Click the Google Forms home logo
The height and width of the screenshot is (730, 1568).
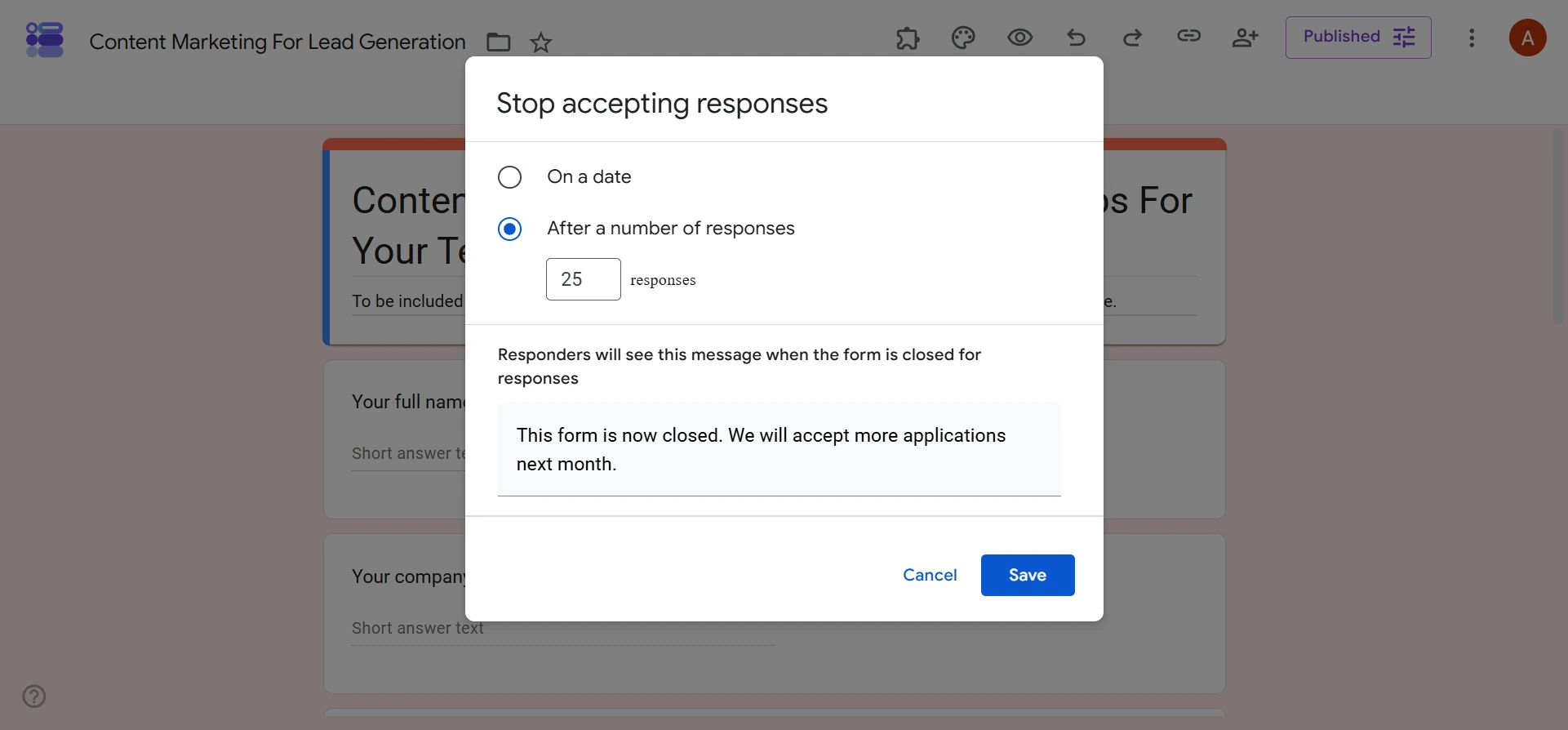44,39
